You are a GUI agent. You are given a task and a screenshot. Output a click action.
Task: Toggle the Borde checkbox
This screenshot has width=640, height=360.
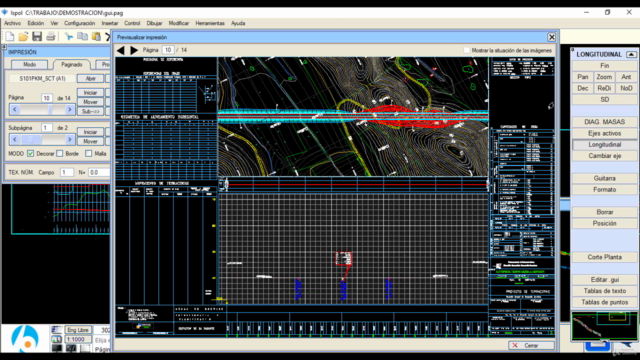click(x=60, y=153)
